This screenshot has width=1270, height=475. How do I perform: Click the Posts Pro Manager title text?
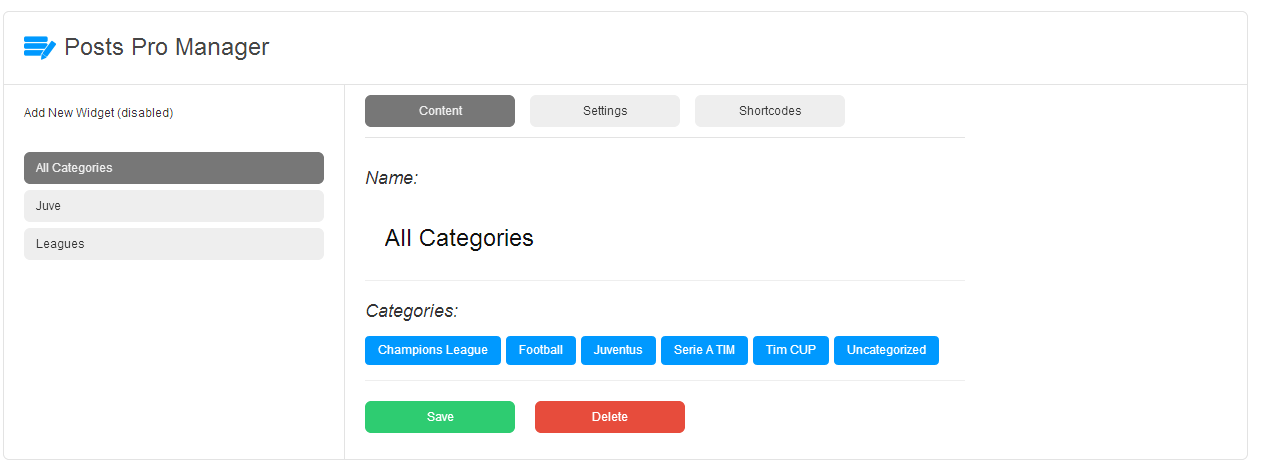point(167,47)
